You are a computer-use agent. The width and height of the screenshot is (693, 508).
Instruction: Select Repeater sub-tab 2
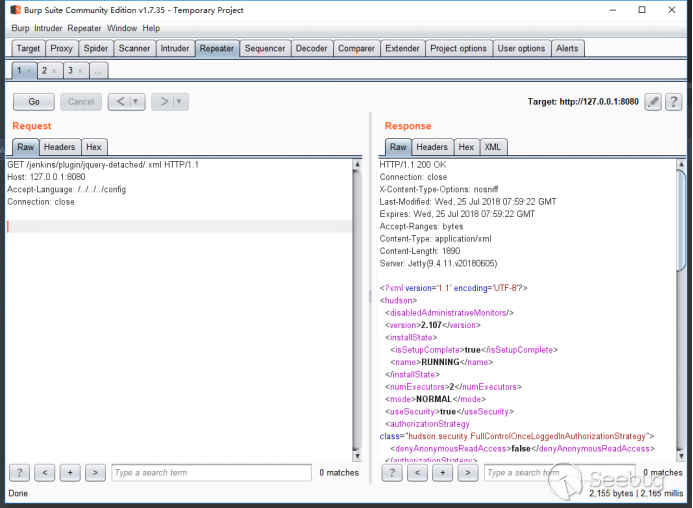click(44, 71)
